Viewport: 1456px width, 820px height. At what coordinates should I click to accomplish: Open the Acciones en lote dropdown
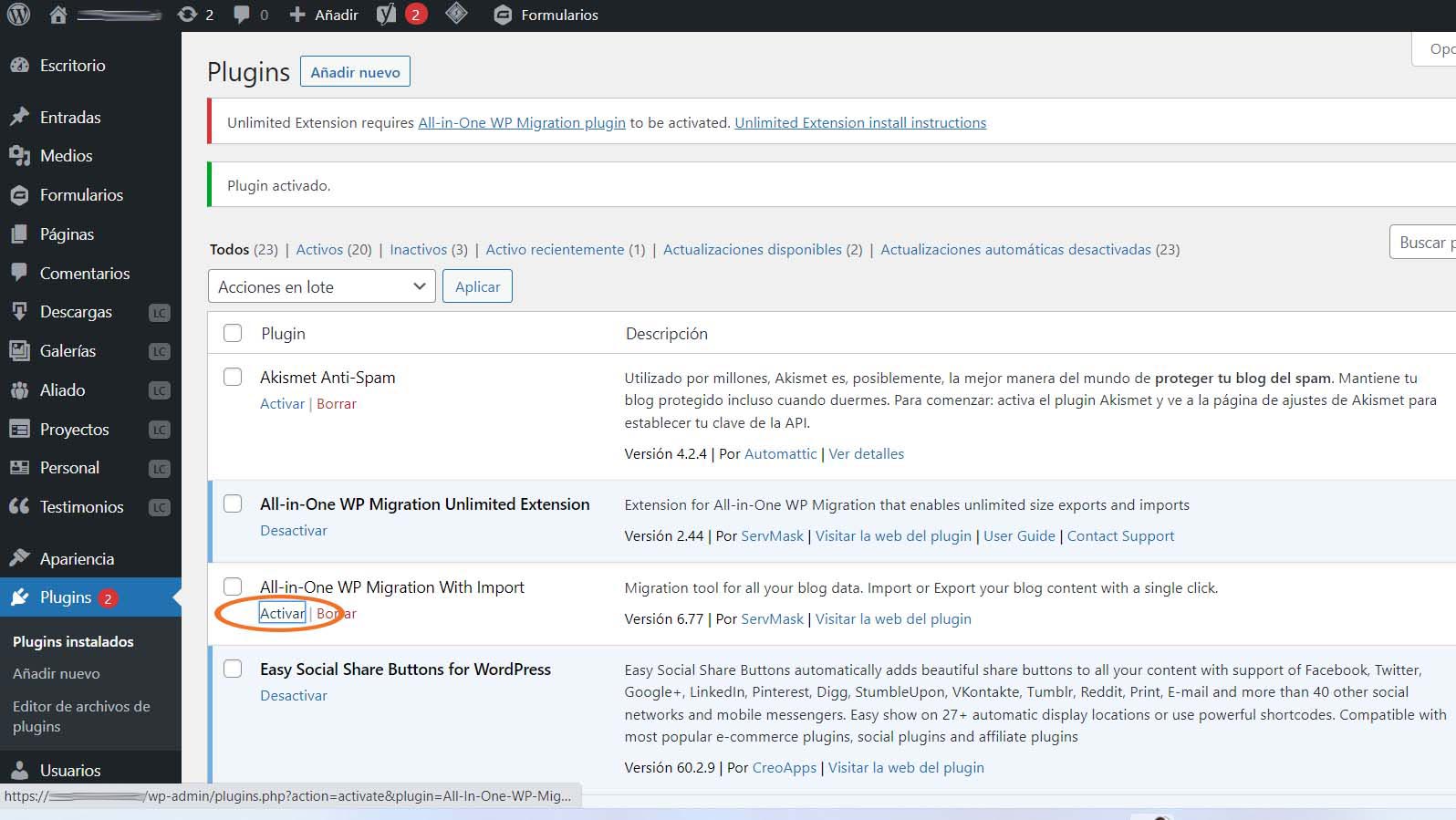(321, 286)
